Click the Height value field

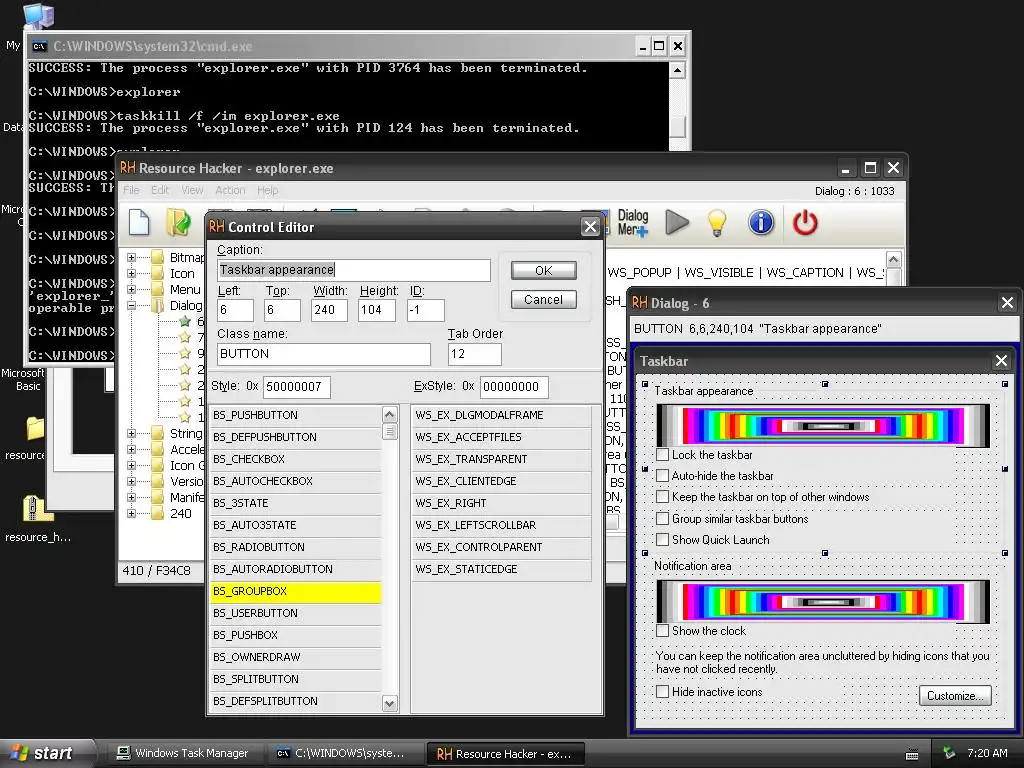point(377,310)
